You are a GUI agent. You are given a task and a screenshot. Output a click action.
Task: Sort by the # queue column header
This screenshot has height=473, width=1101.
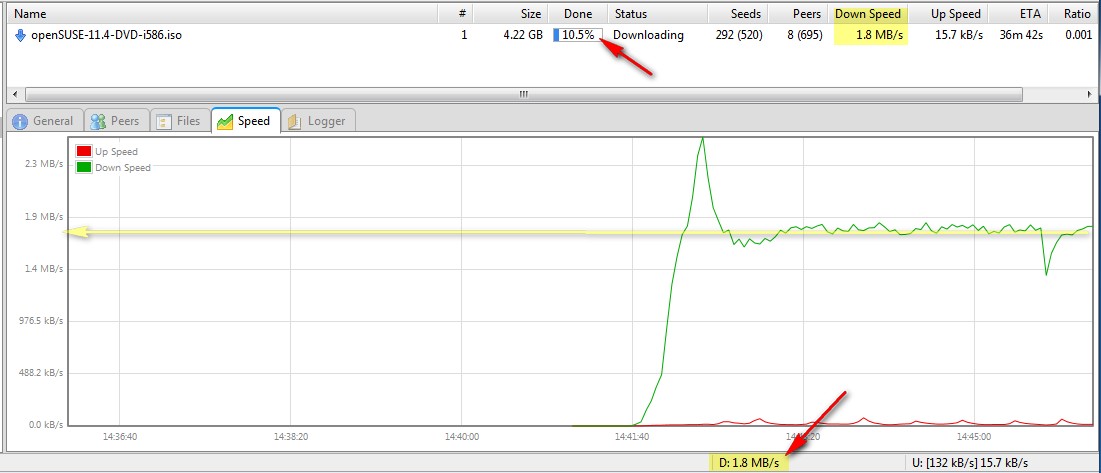455,13
